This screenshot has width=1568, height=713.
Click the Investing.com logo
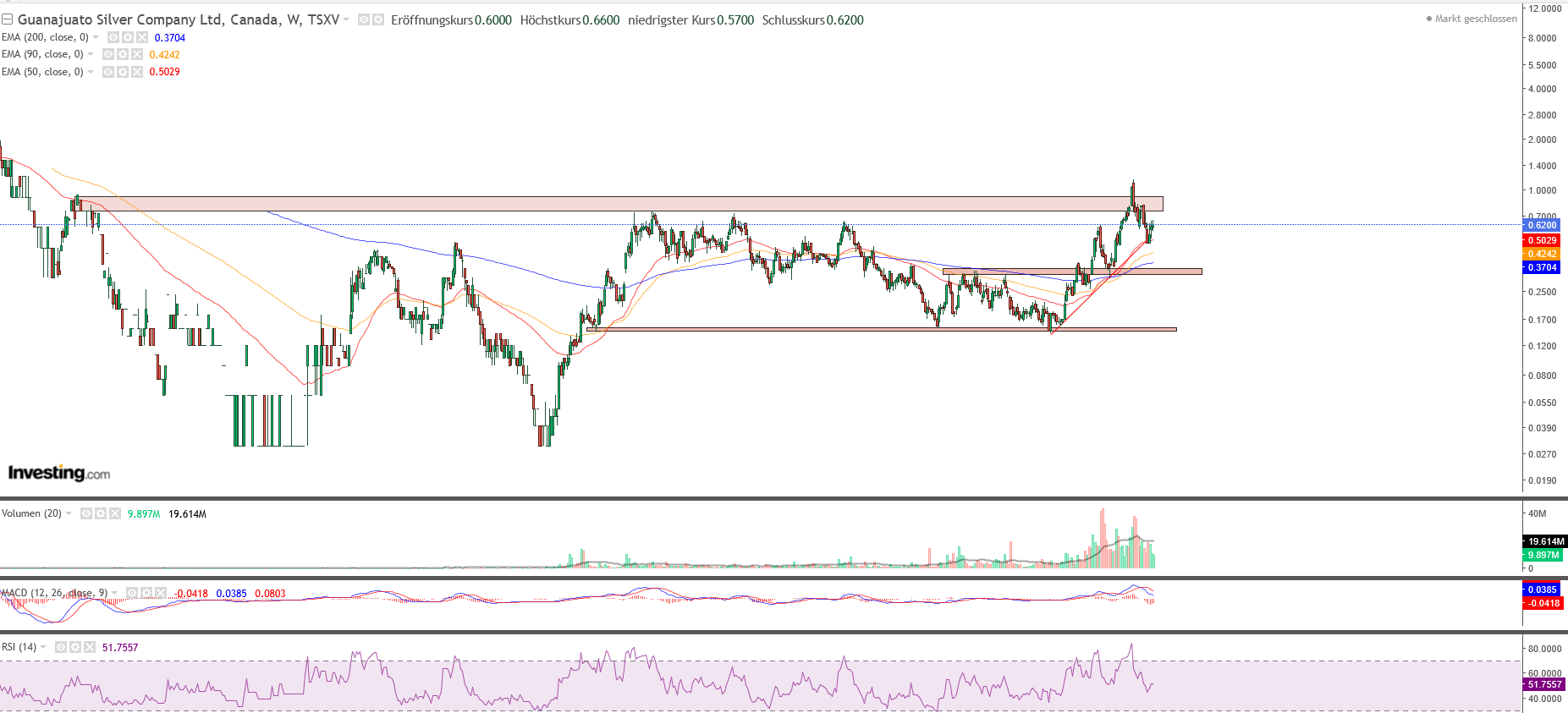59,473
